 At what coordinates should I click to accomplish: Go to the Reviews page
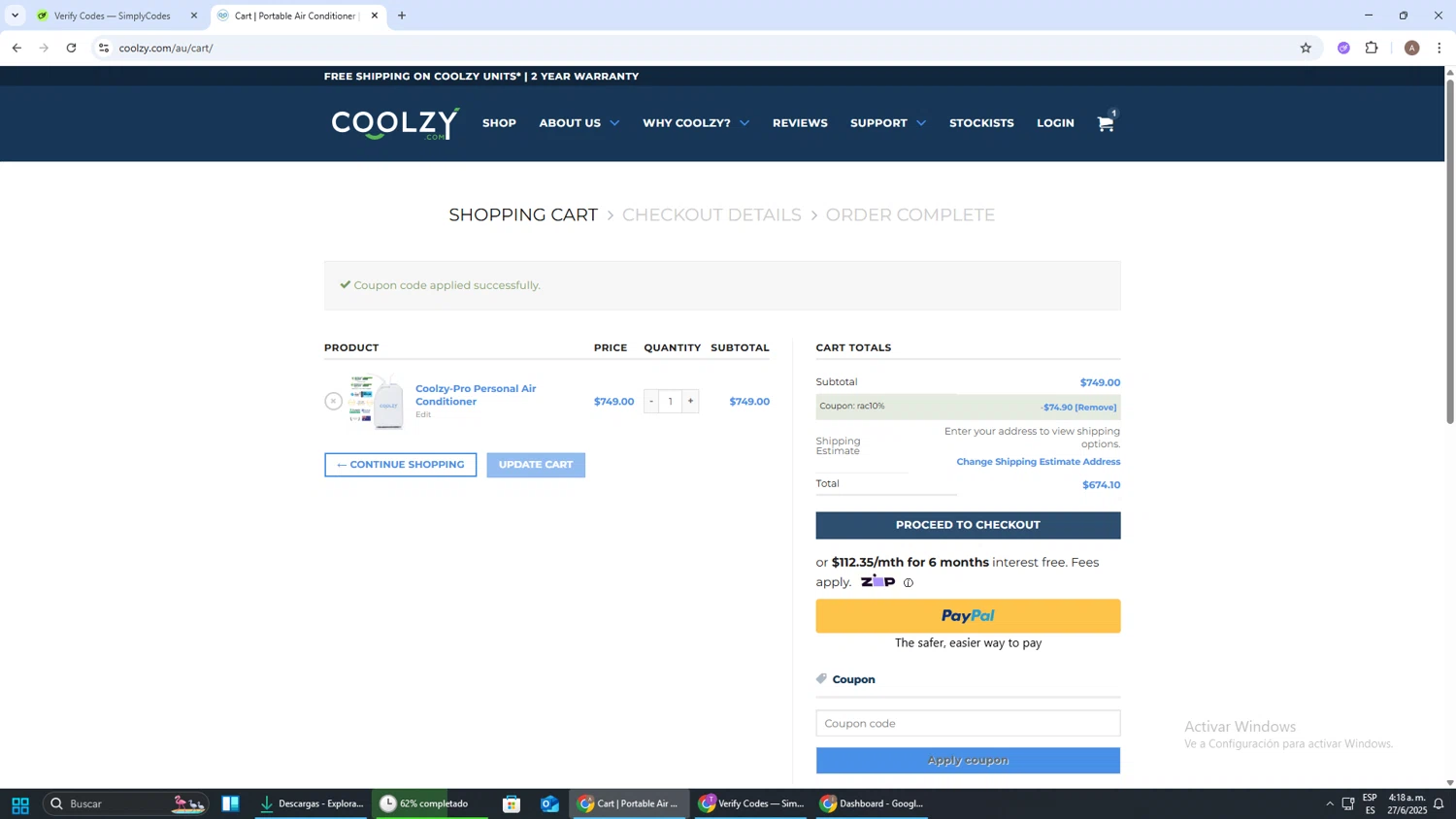(x=800, y=123)
